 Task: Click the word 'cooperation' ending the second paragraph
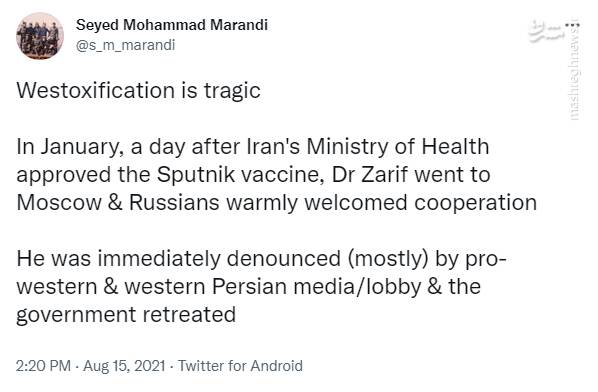point(476,203)
